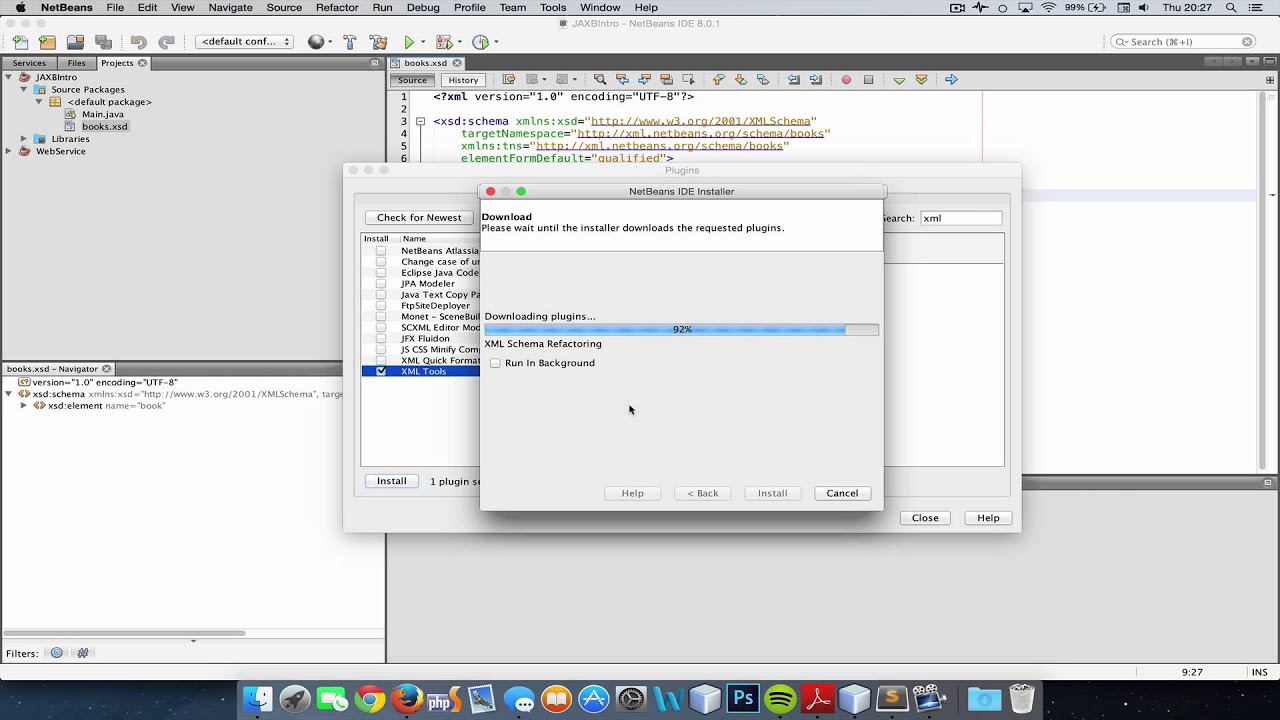Click the Find Selection magnifier in the editor toolbar

[x=600, y=80]
